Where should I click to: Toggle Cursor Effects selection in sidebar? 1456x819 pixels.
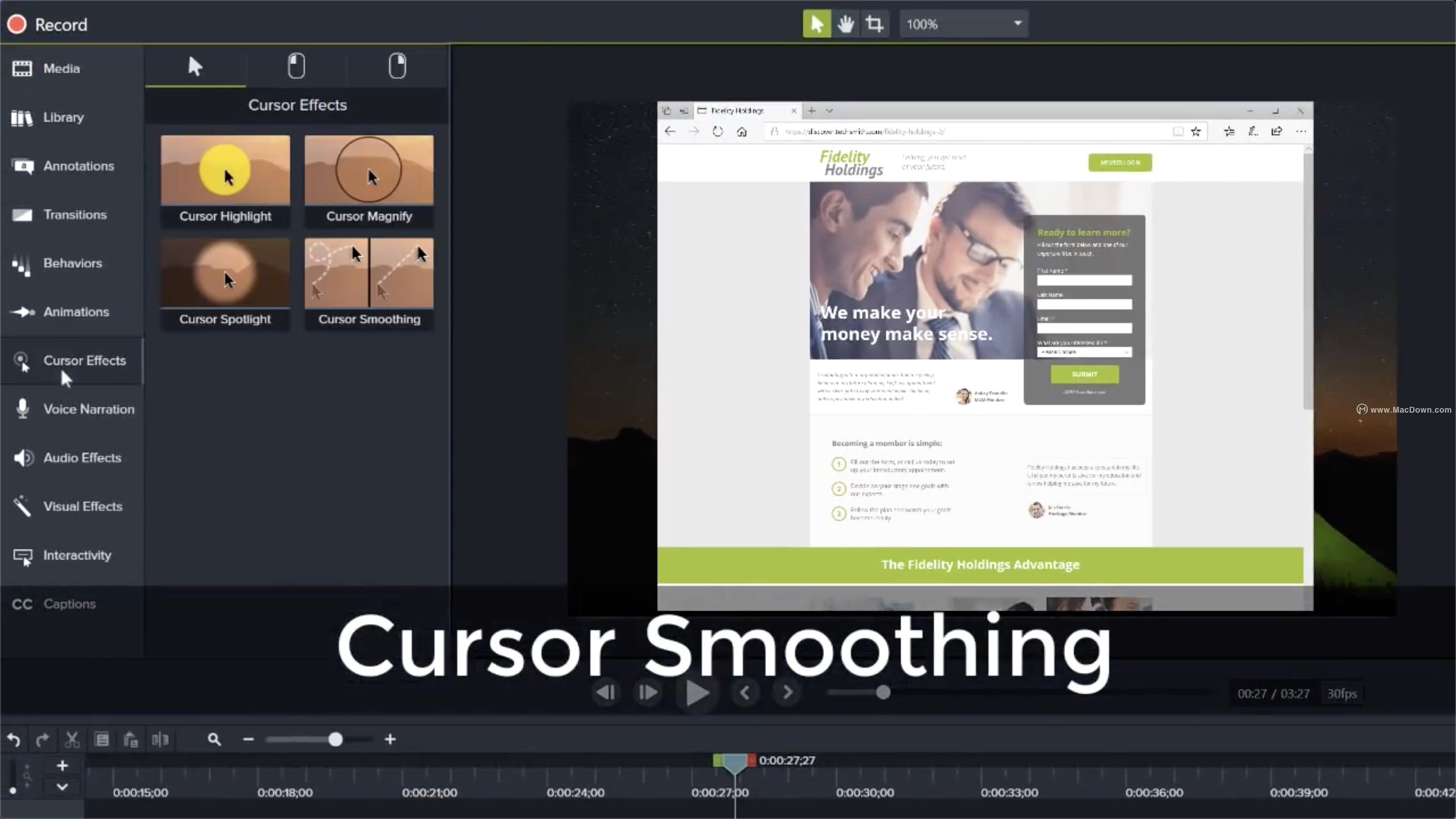click(85, 360)
